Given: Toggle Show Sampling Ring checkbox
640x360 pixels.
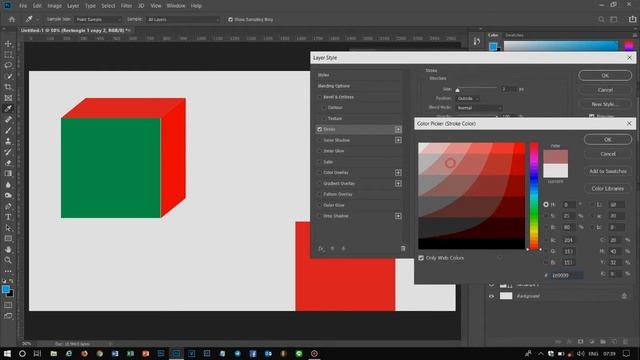Looking at the screenshot, I should pos(230,20).
